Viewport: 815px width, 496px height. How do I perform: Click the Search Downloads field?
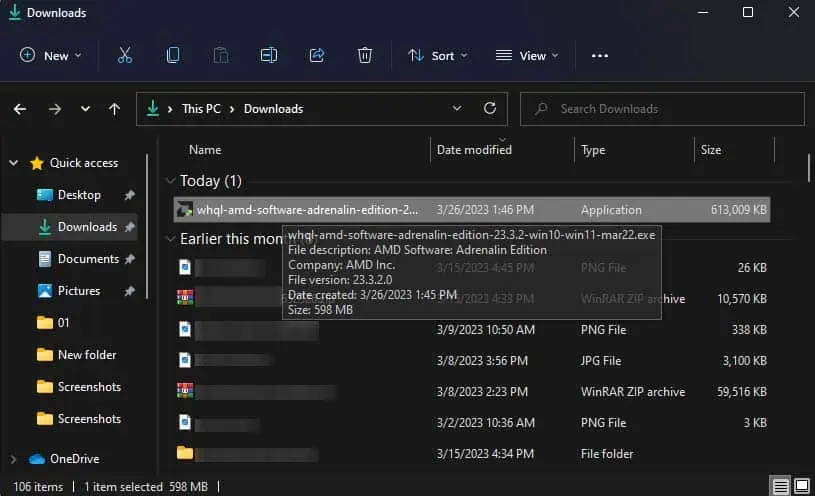(662, 109)
